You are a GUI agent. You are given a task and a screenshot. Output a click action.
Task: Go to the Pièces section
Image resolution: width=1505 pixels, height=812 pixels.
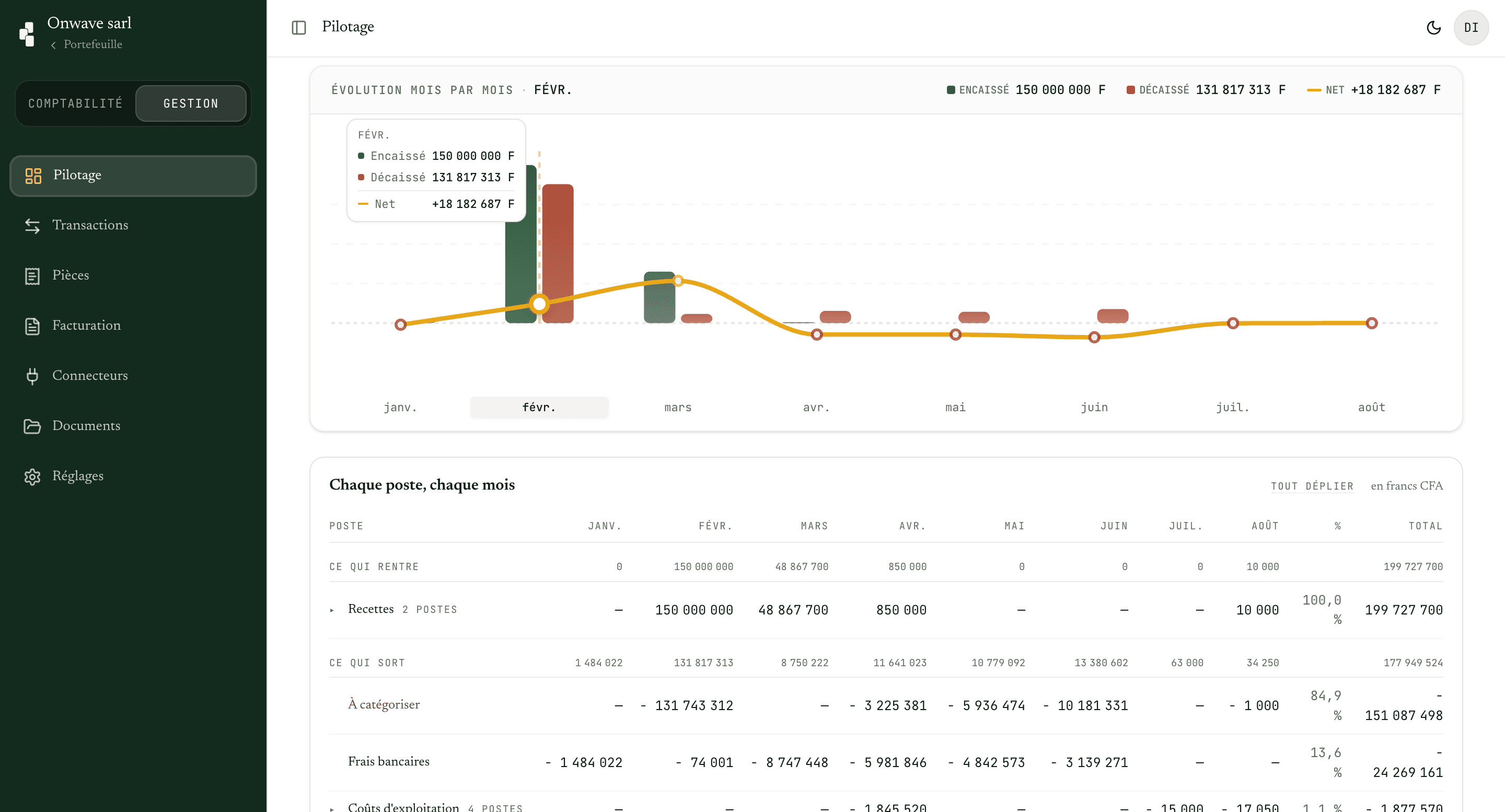(133, 276)
